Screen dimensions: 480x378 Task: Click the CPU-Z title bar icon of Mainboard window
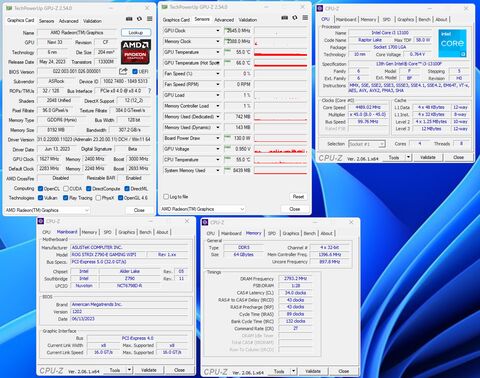point(41,221)
